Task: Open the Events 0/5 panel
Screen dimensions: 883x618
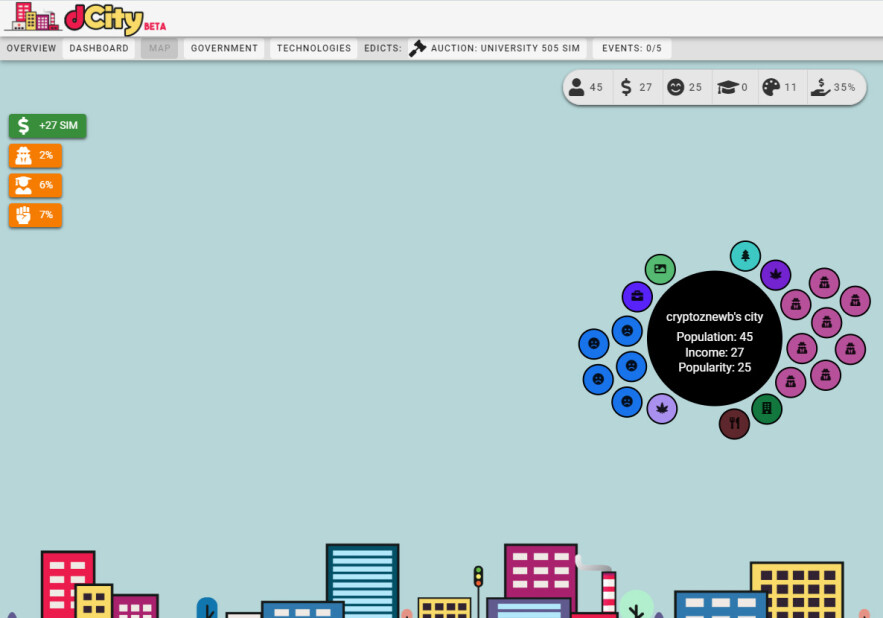Action: coord(632,48)
